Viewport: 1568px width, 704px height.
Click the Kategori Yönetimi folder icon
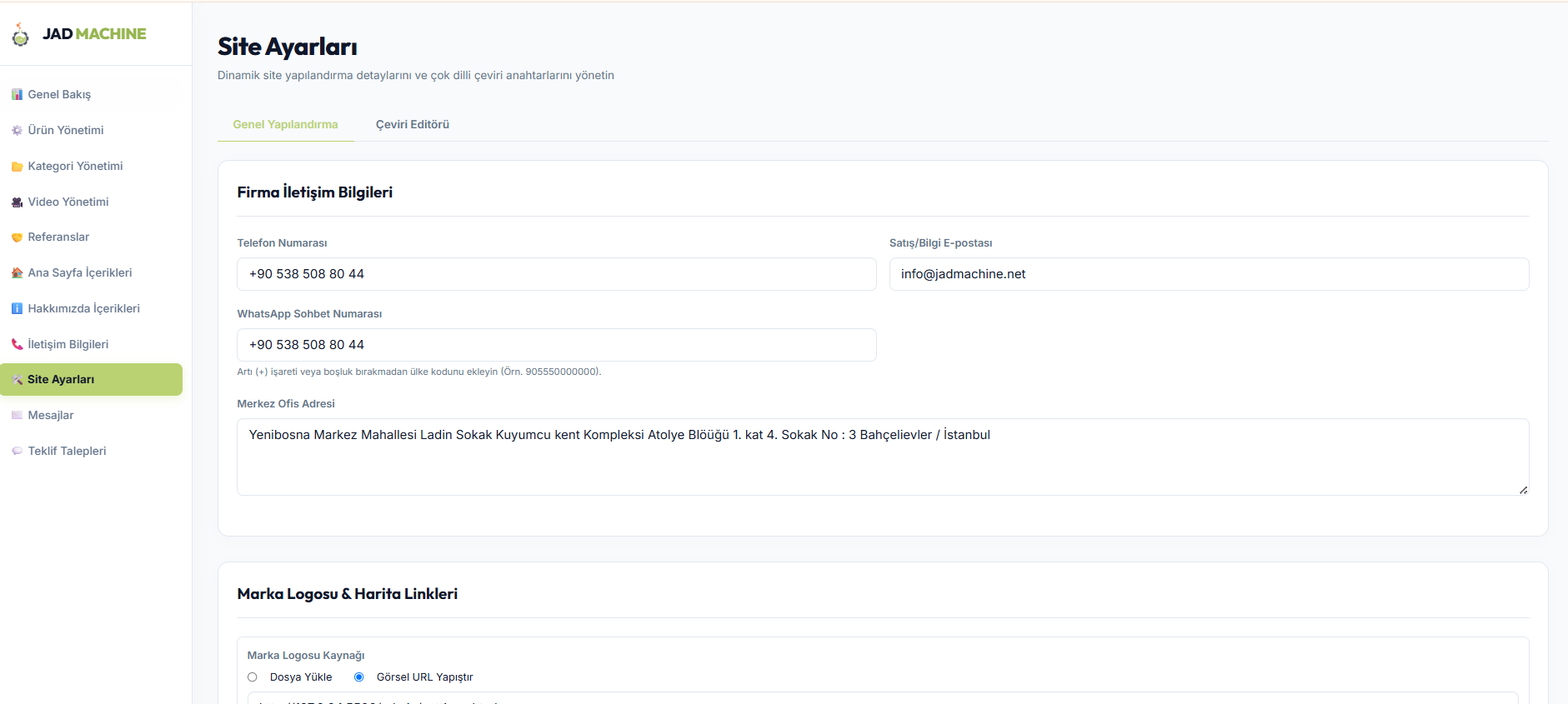click(x=17, y=167)
